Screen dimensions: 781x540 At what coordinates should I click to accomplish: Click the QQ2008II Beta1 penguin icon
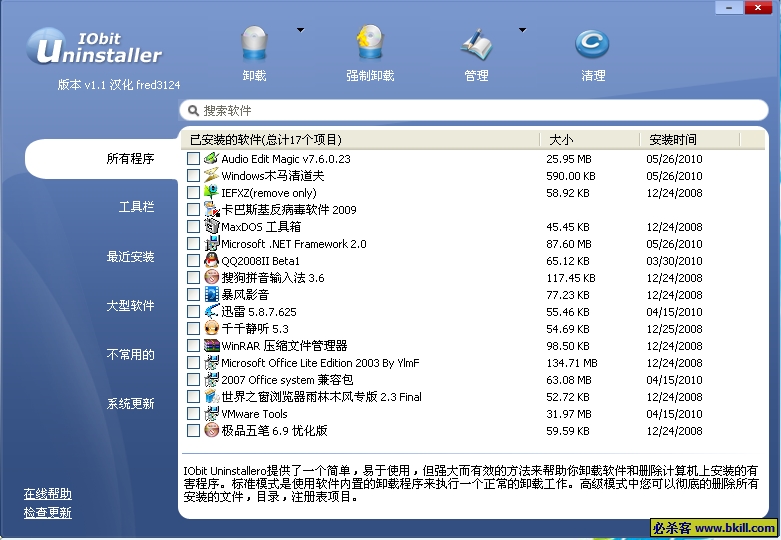pyautogui.click(x=212, y=260)
